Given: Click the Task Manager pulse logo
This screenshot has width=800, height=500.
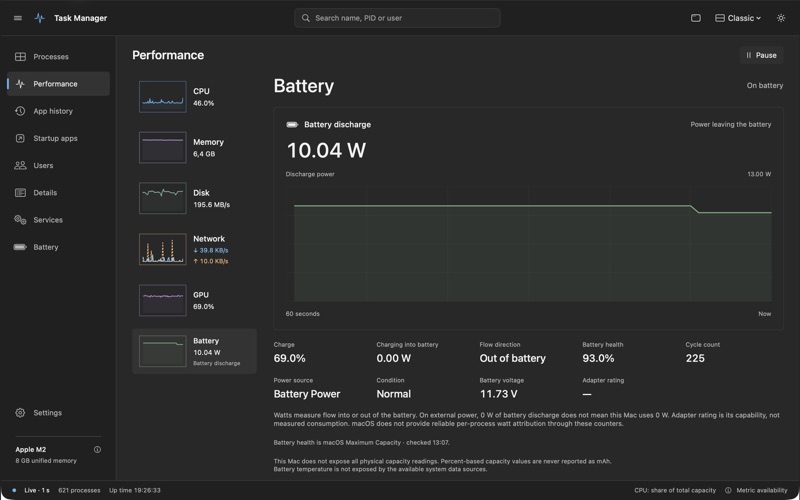Looking at the screenshot, I should [x=39, y=18].
